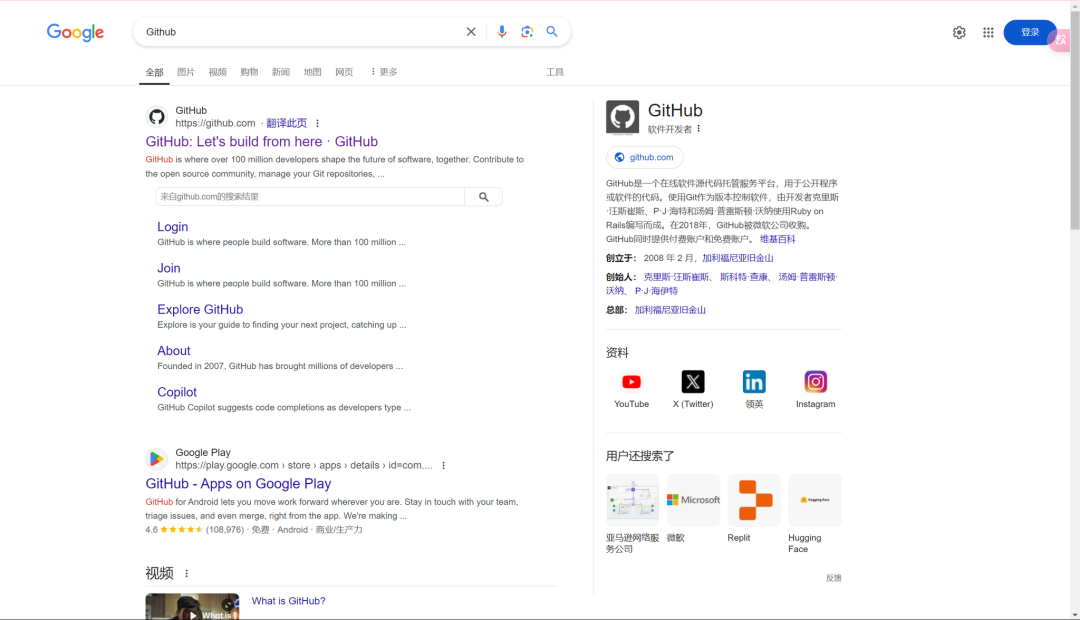Open GitHub's LinkedIn (领英) profile icon
Screen dimensions: 1080x620
click(x=754, y=381)
